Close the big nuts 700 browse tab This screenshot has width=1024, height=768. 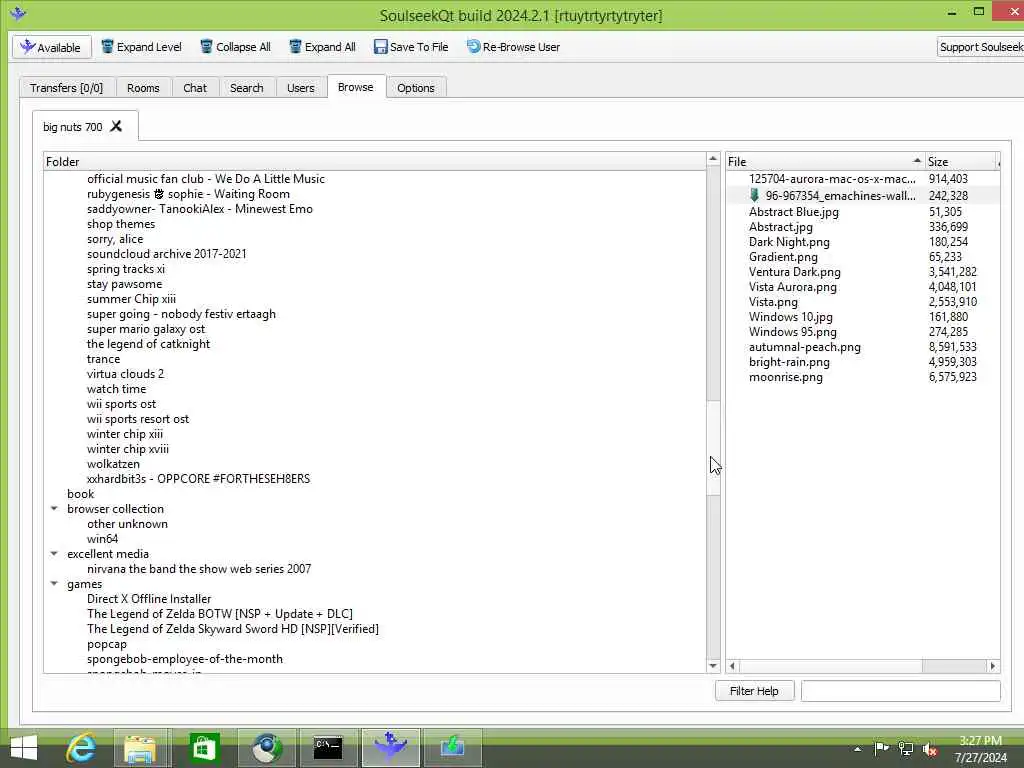[x=116, y=126]
